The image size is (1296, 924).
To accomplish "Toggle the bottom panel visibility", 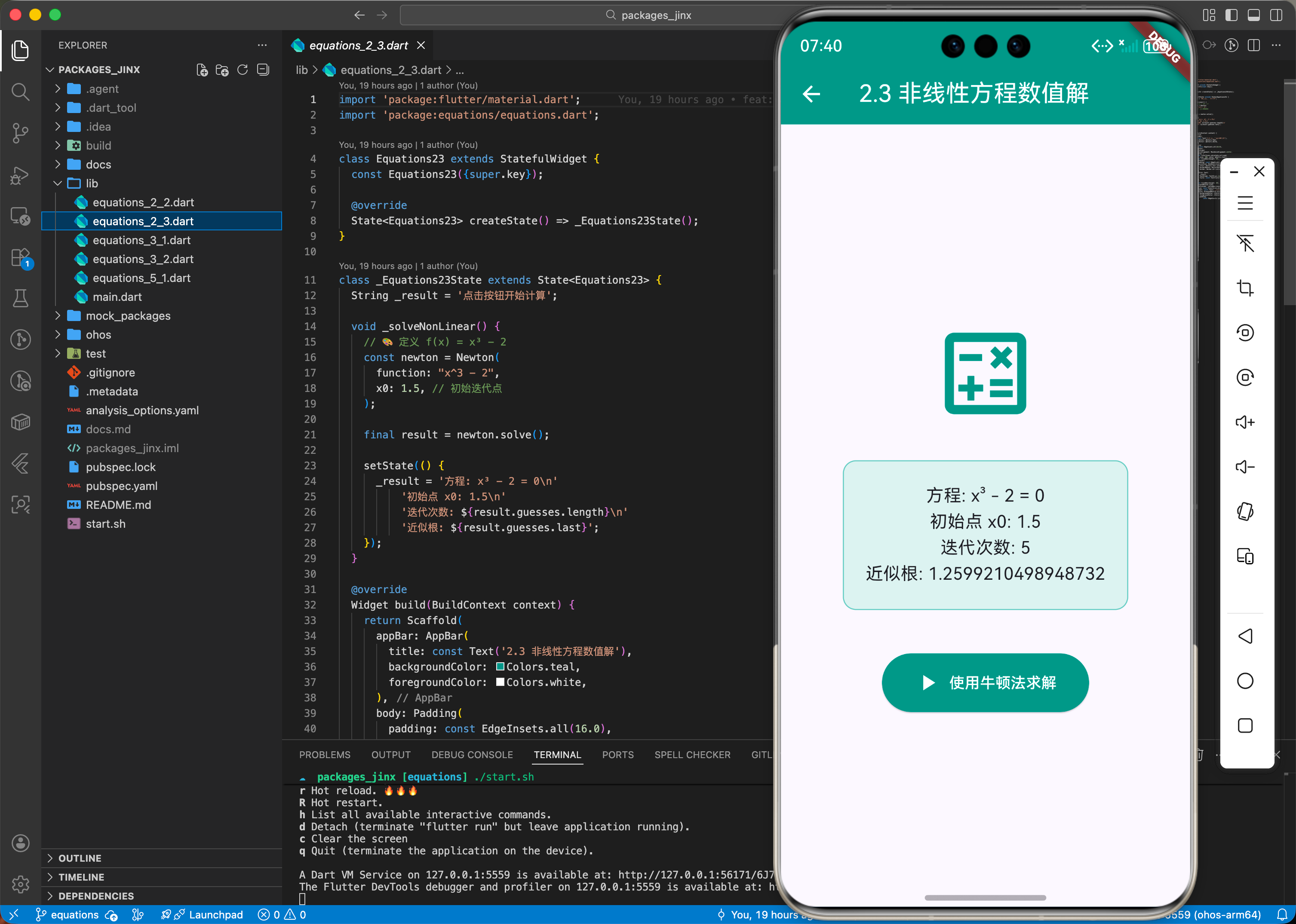I will 1254,15.
